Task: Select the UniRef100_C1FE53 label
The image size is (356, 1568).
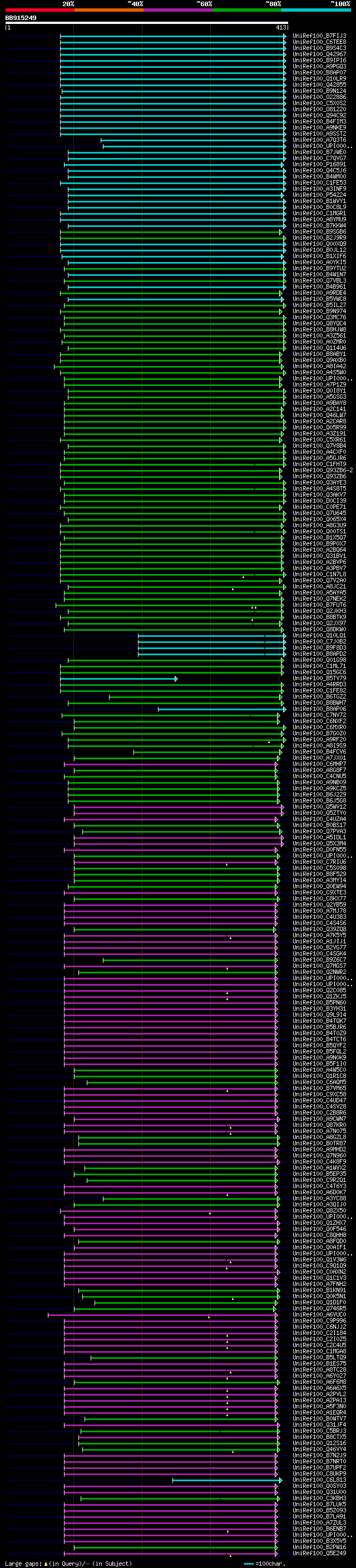Action: [x=319, y=182]
